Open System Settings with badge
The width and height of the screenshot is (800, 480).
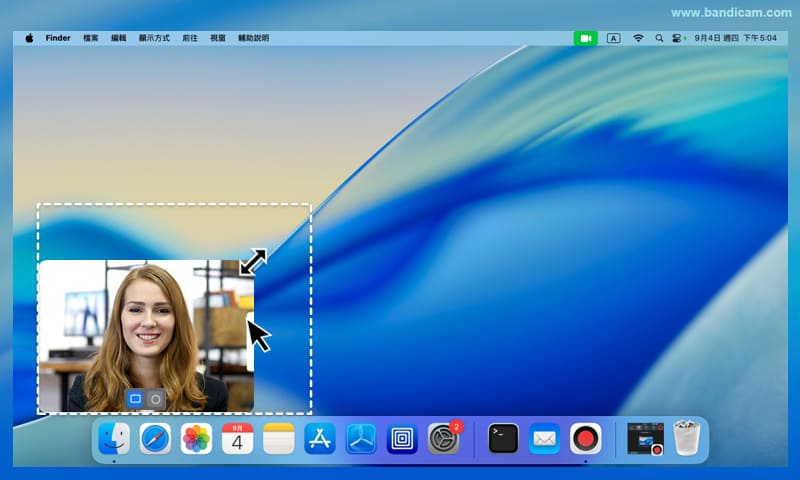(x=443, y=439)
